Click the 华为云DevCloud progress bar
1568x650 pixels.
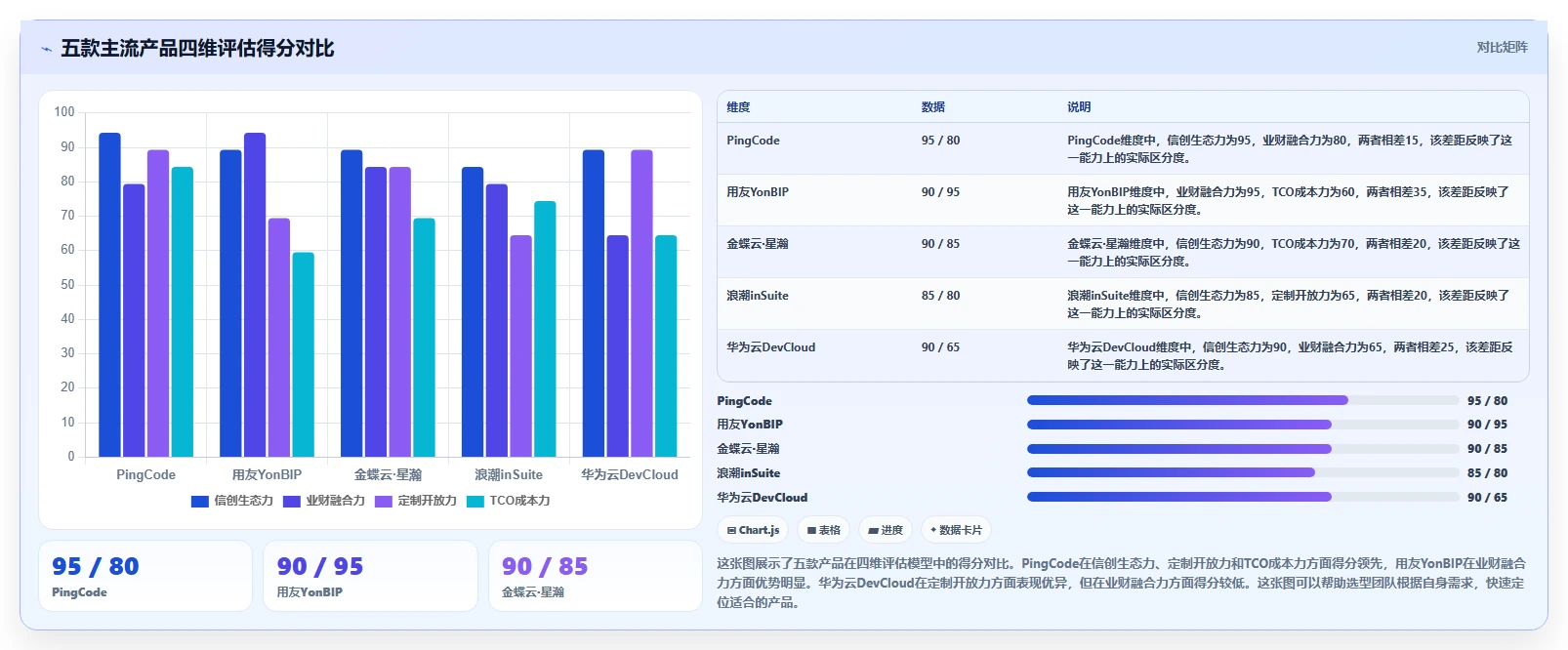pos(1243,497)
